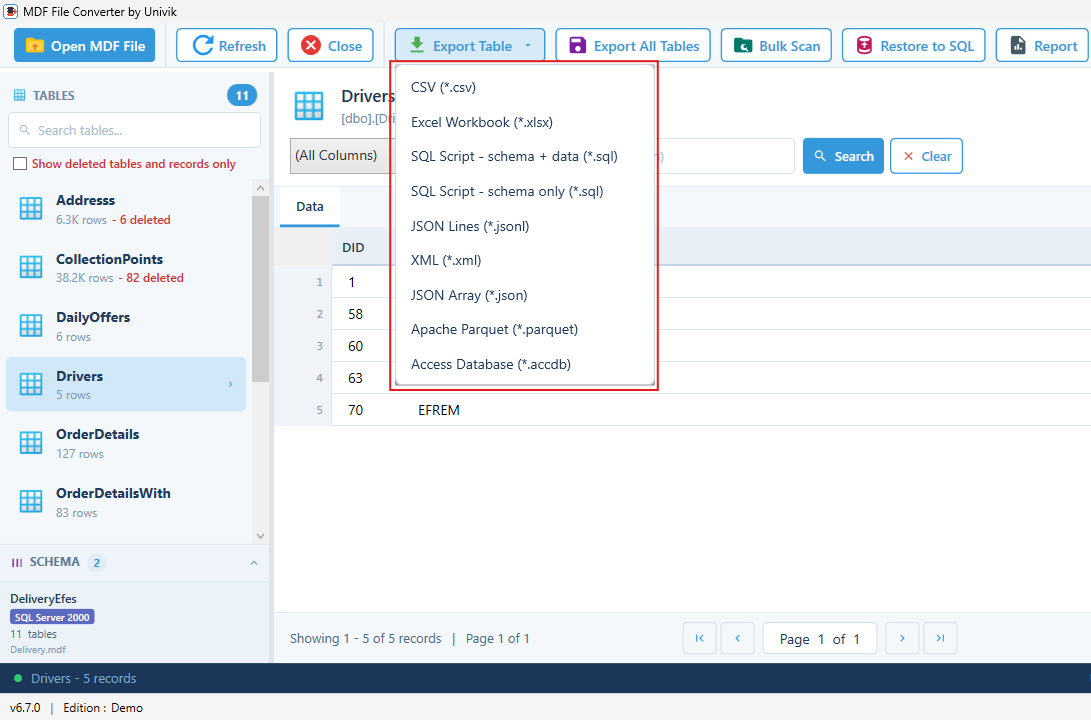
Task: Click the table icon next to OrderDetailsWith
Action: tap(31, 502)
